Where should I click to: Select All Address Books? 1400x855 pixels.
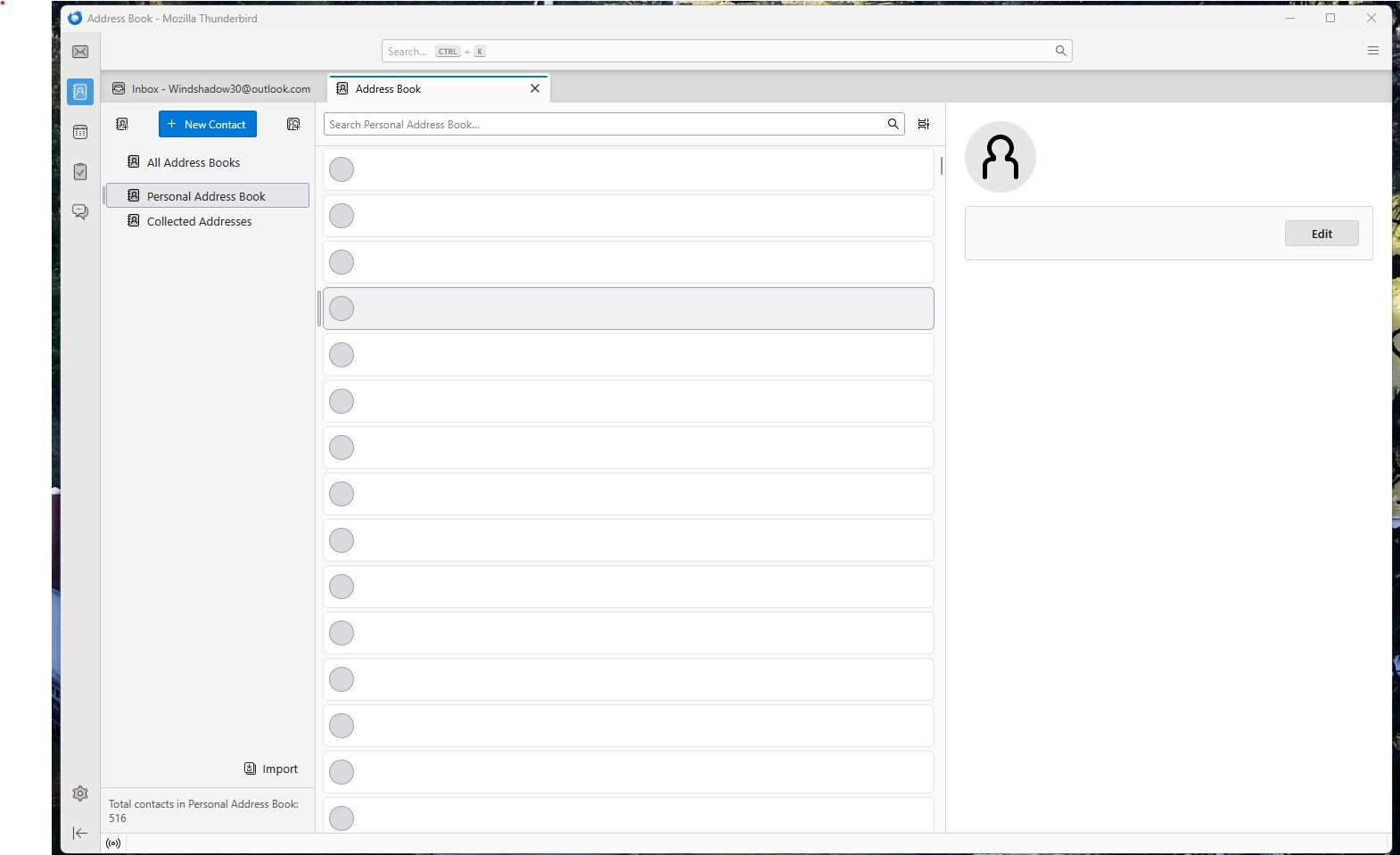(194, 162)
